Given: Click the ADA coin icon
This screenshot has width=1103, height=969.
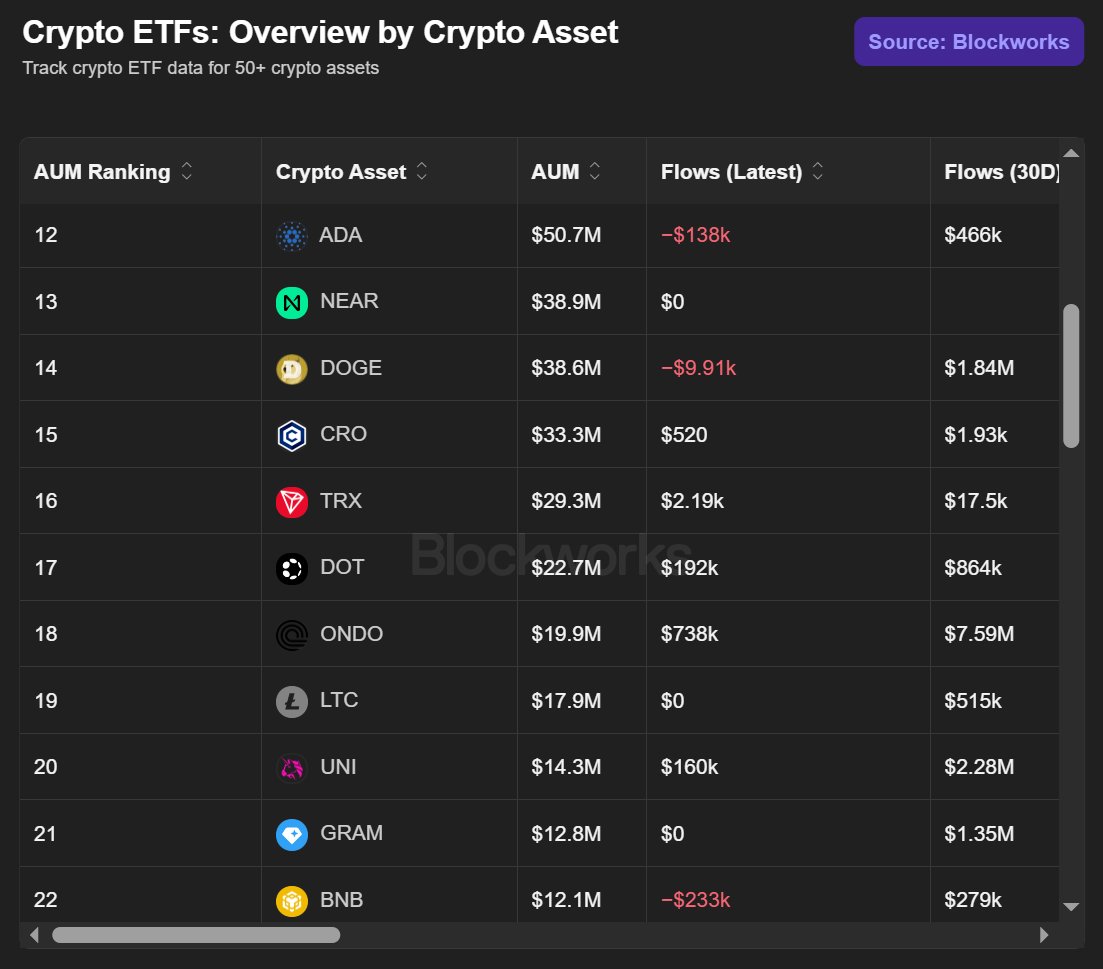Looking at the screenshot, I should pyautogui.click(x=291, y=236).
